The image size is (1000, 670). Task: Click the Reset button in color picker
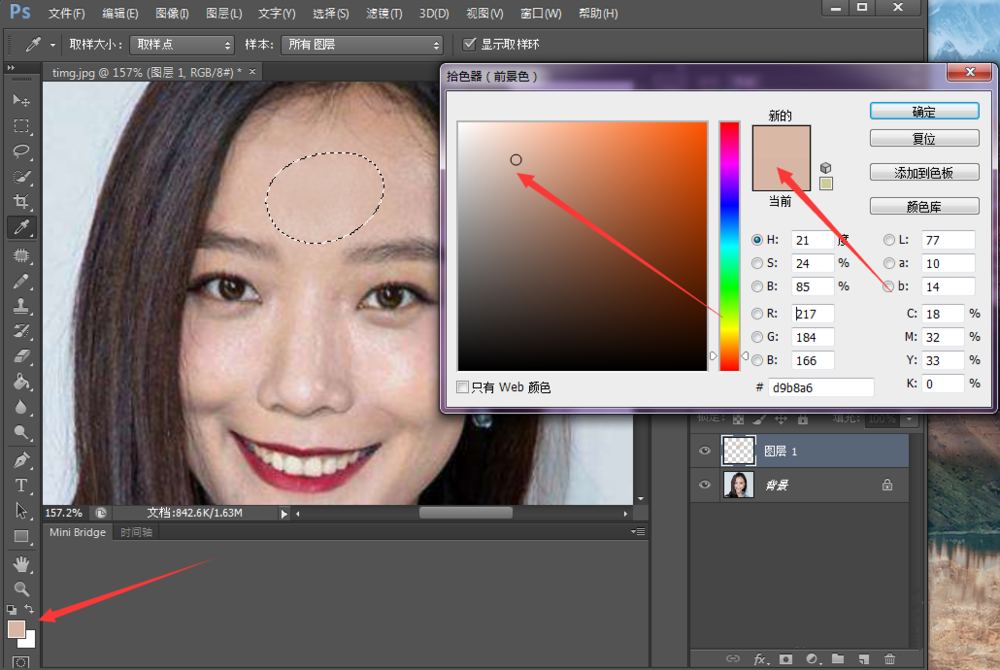tap(924, 138)
